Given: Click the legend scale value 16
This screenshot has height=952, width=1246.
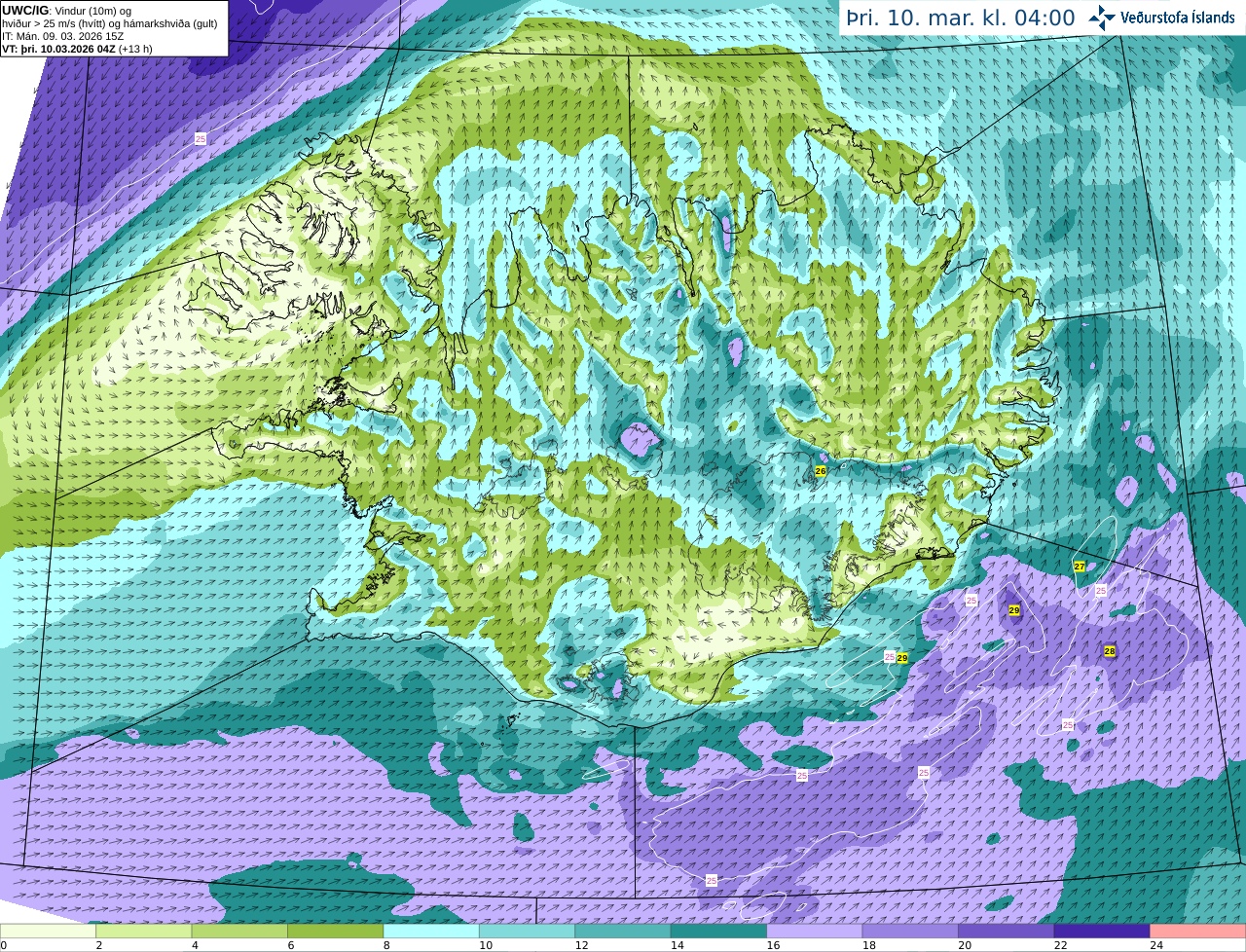Looking at the screenshot, I should 773,945.
